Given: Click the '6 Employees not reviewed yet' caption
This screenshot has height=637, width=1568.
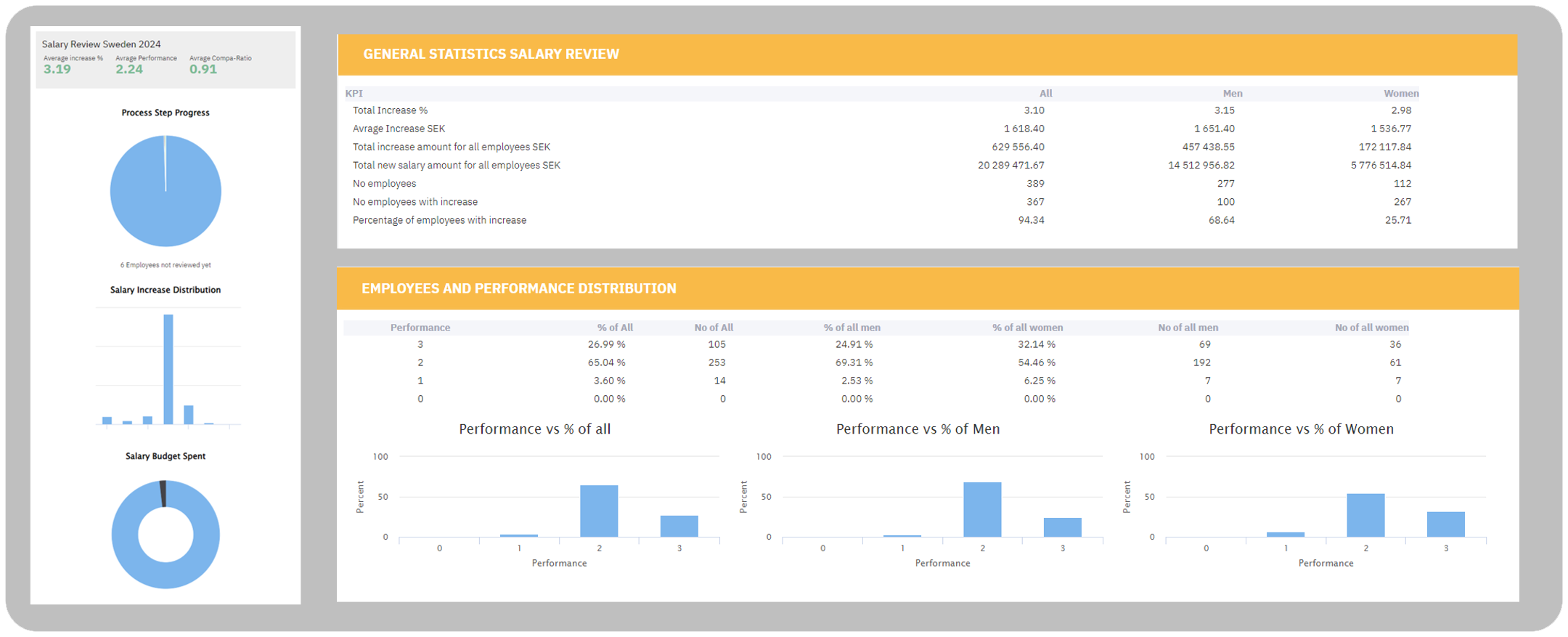Looking at the screenshot, I should pos(166,265).
